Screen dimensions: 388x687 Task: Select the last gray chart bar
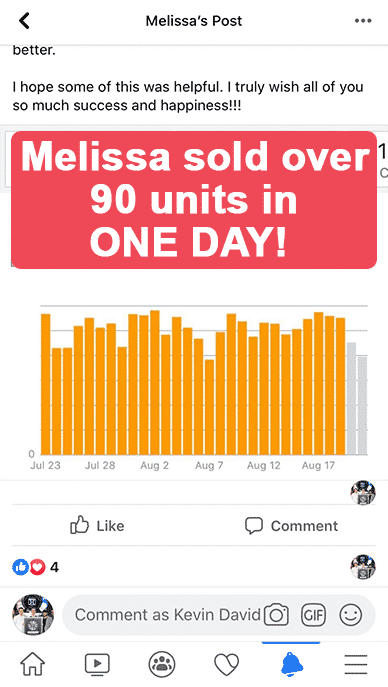tap(362, 405)
